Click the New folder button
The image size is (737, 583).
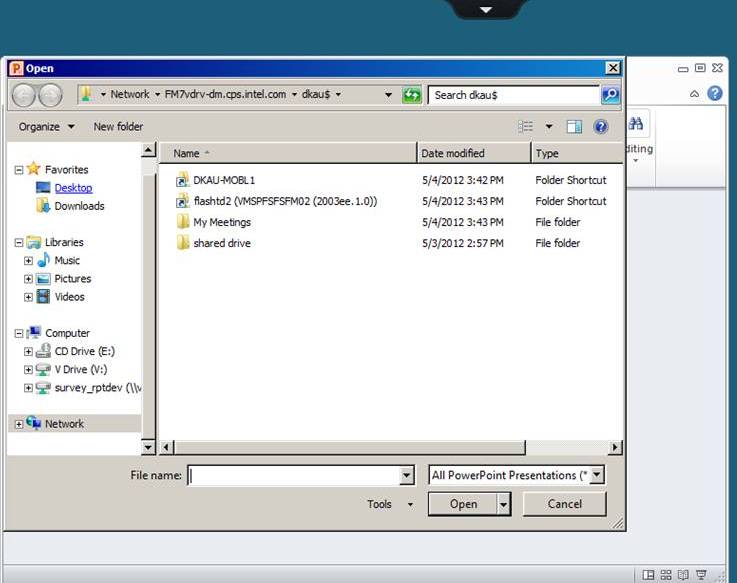(118, 127)
